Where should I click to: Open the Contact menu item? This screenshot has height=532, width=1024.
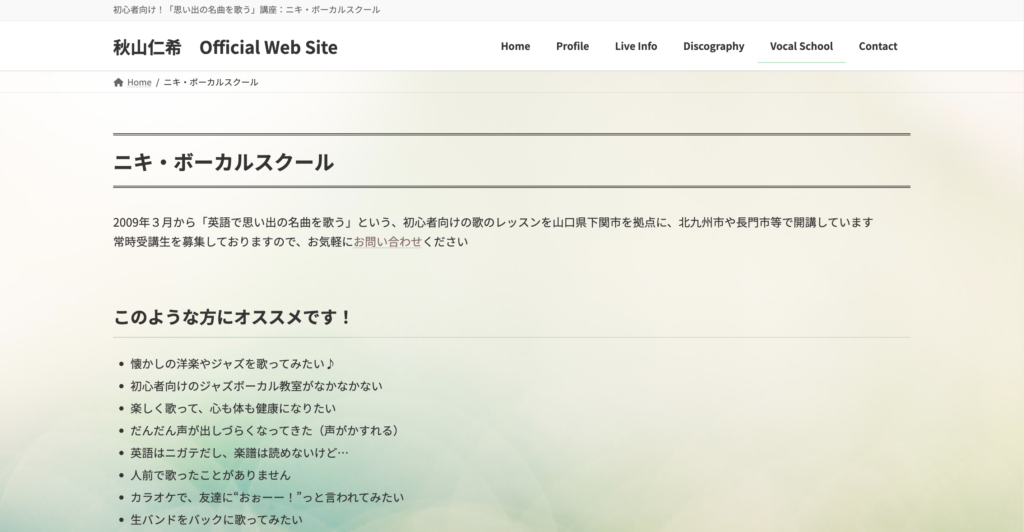(x=878, y=46)
